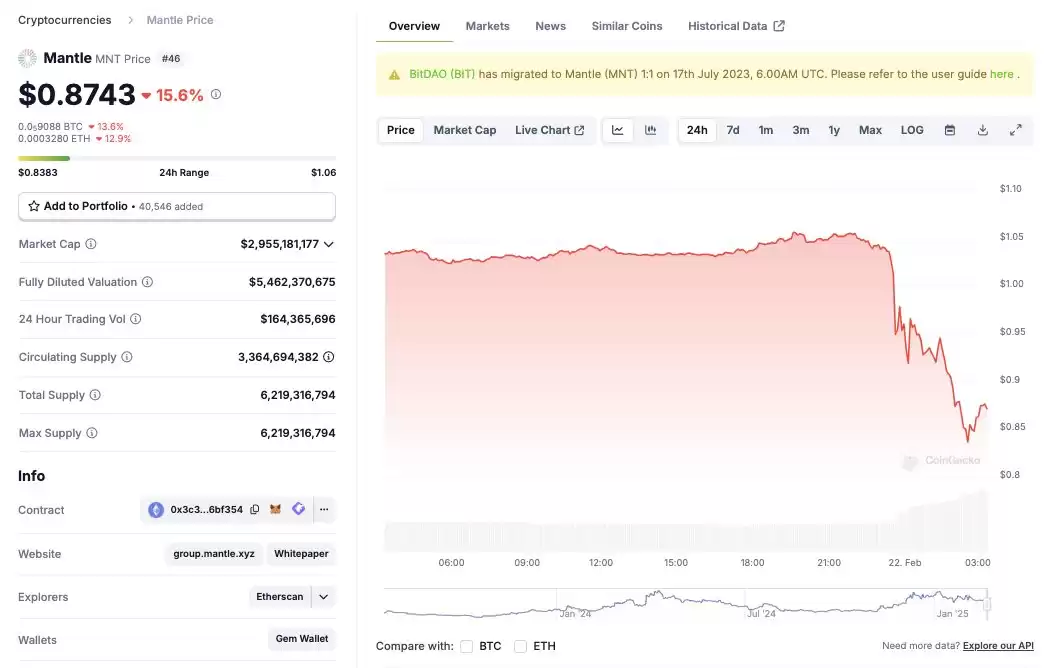Screen dimensions: 1044x668
Task: Click the star icon in Add to Portfolio
Action: click(x=34, y=206)
